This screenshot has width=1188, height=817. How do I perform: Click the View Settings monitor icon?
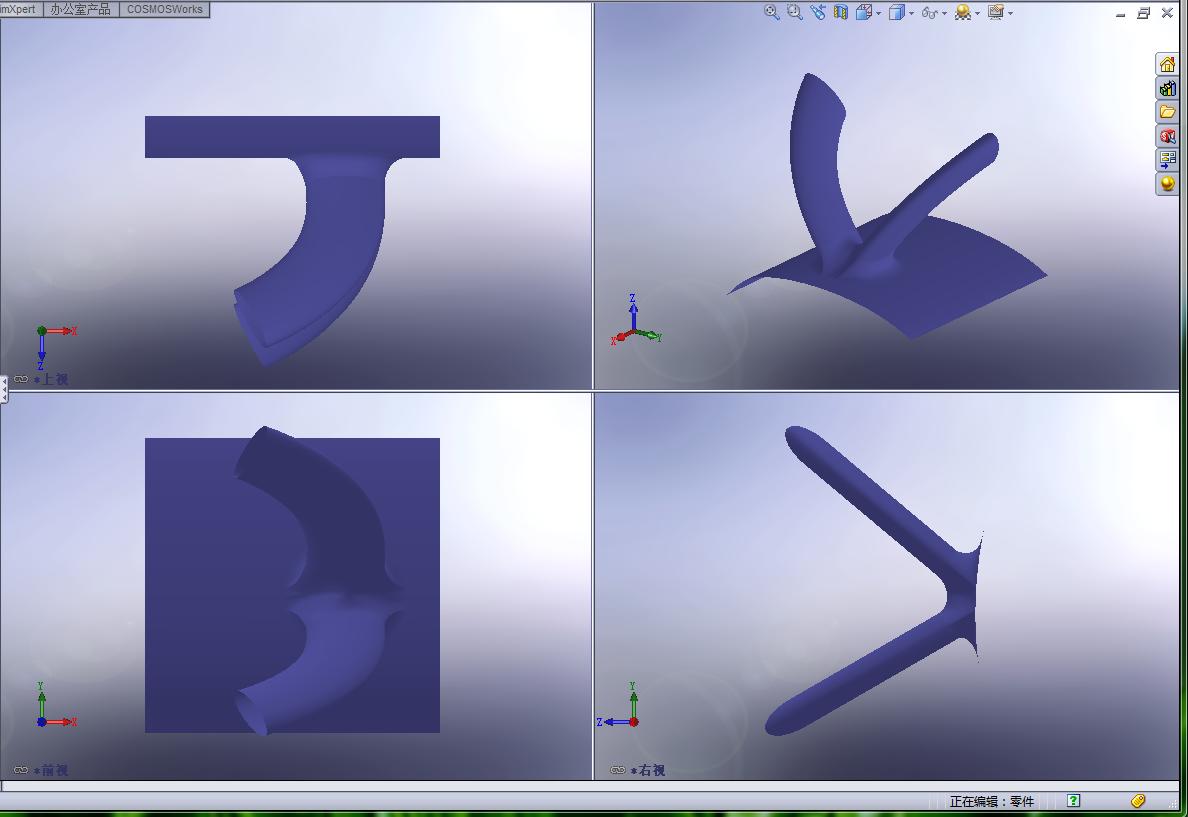click(996, 12)
